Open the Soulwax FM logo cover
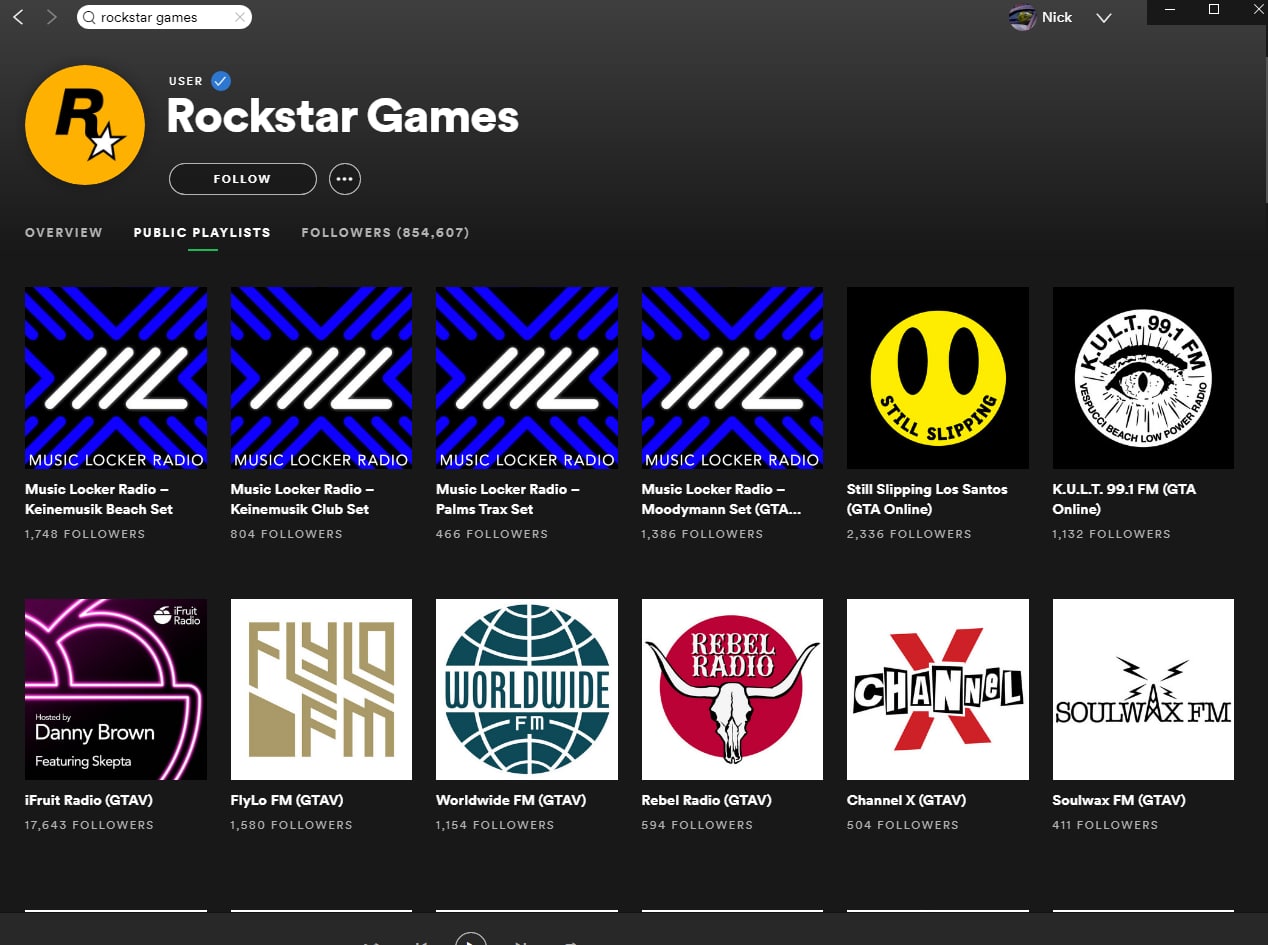 [1143, 689]
